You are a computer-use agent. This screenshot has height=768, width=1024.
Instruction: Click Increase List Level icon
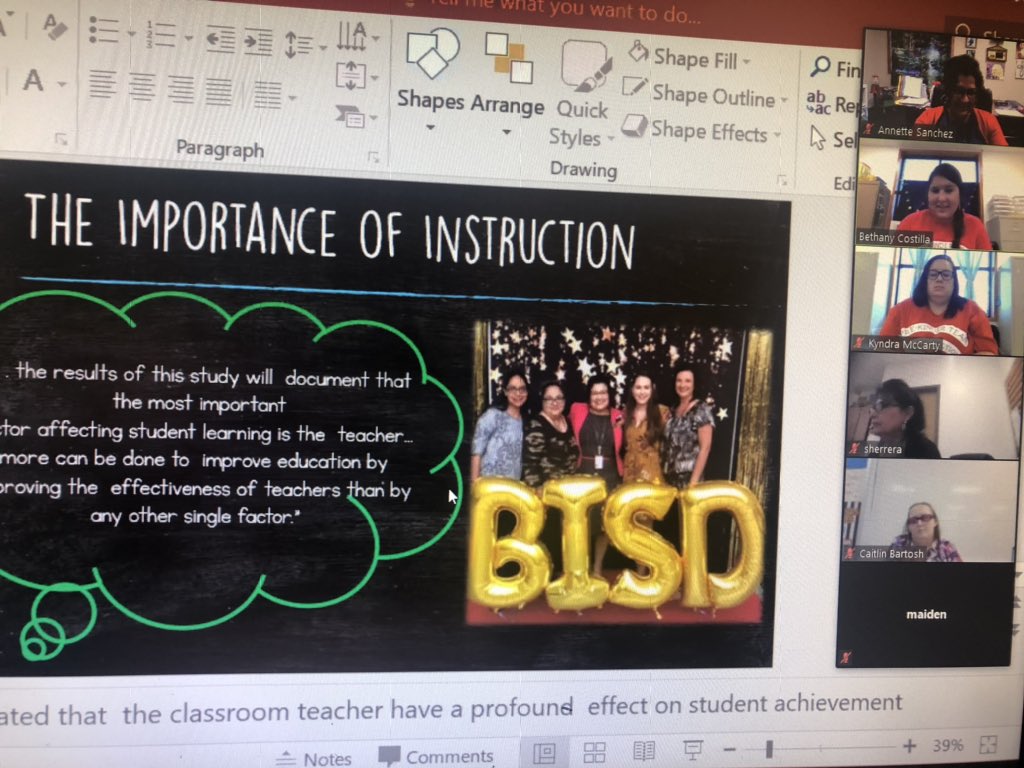click(258, 42)
